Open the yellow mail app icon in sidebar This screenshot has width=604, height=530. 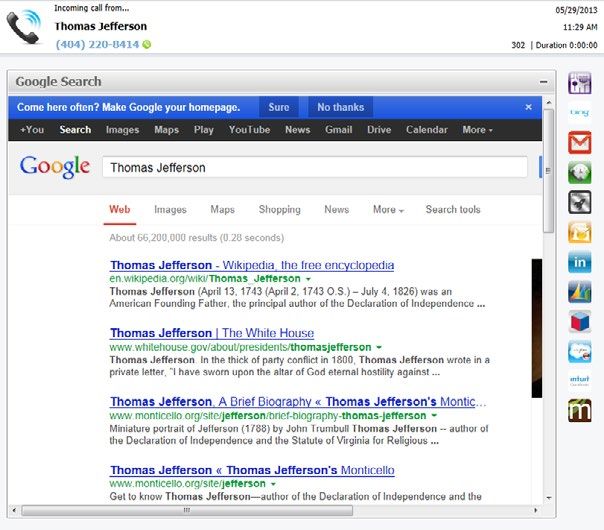[x=579, y=232]
